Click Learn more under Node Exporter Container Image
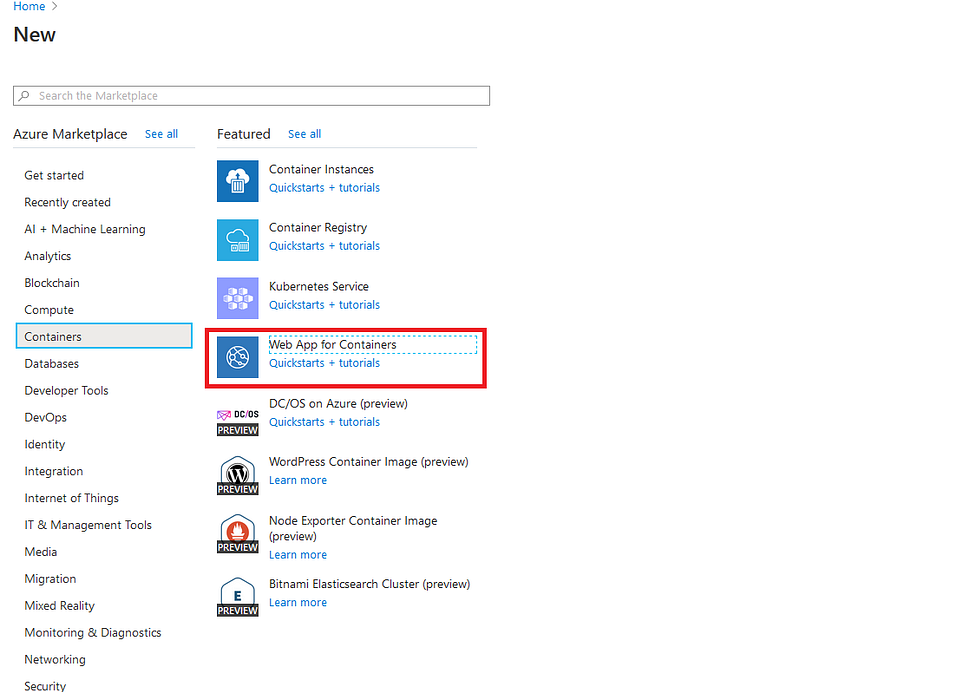Image resolution: width=963 pixels, height=692 pixels. click(298, 555)
